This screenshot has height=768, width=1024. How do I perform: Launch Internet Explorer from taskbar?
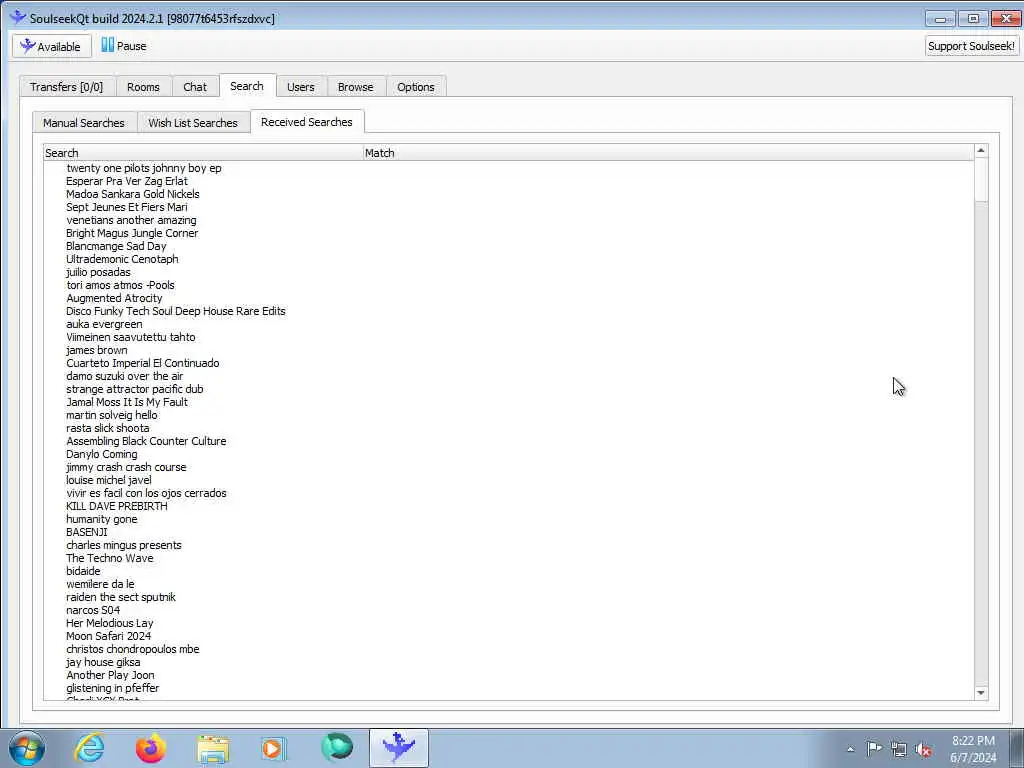(x=89, y=748)
